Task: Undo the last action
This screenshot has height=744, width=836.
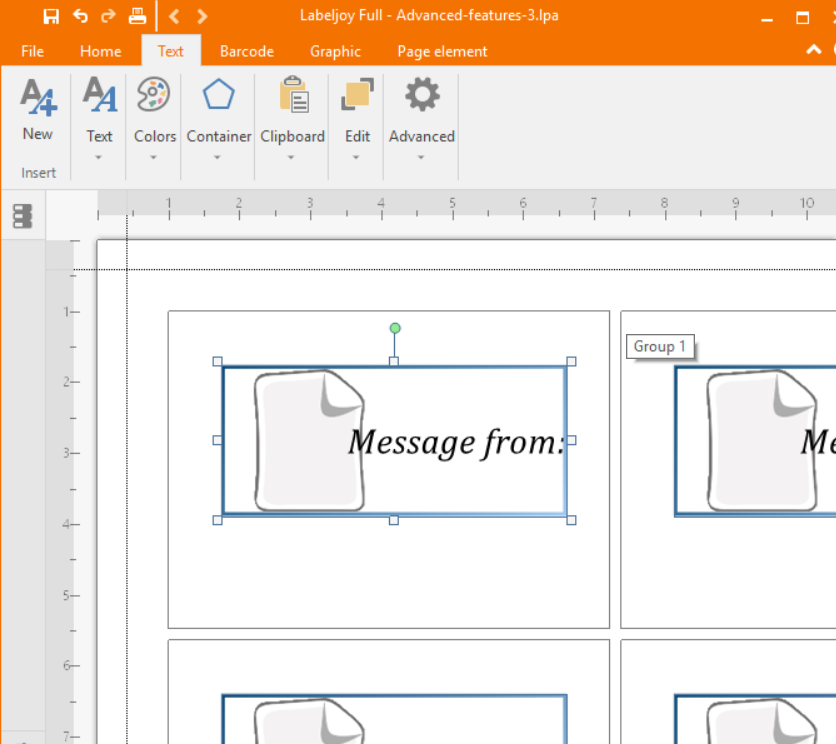Action: pos(80,16)
